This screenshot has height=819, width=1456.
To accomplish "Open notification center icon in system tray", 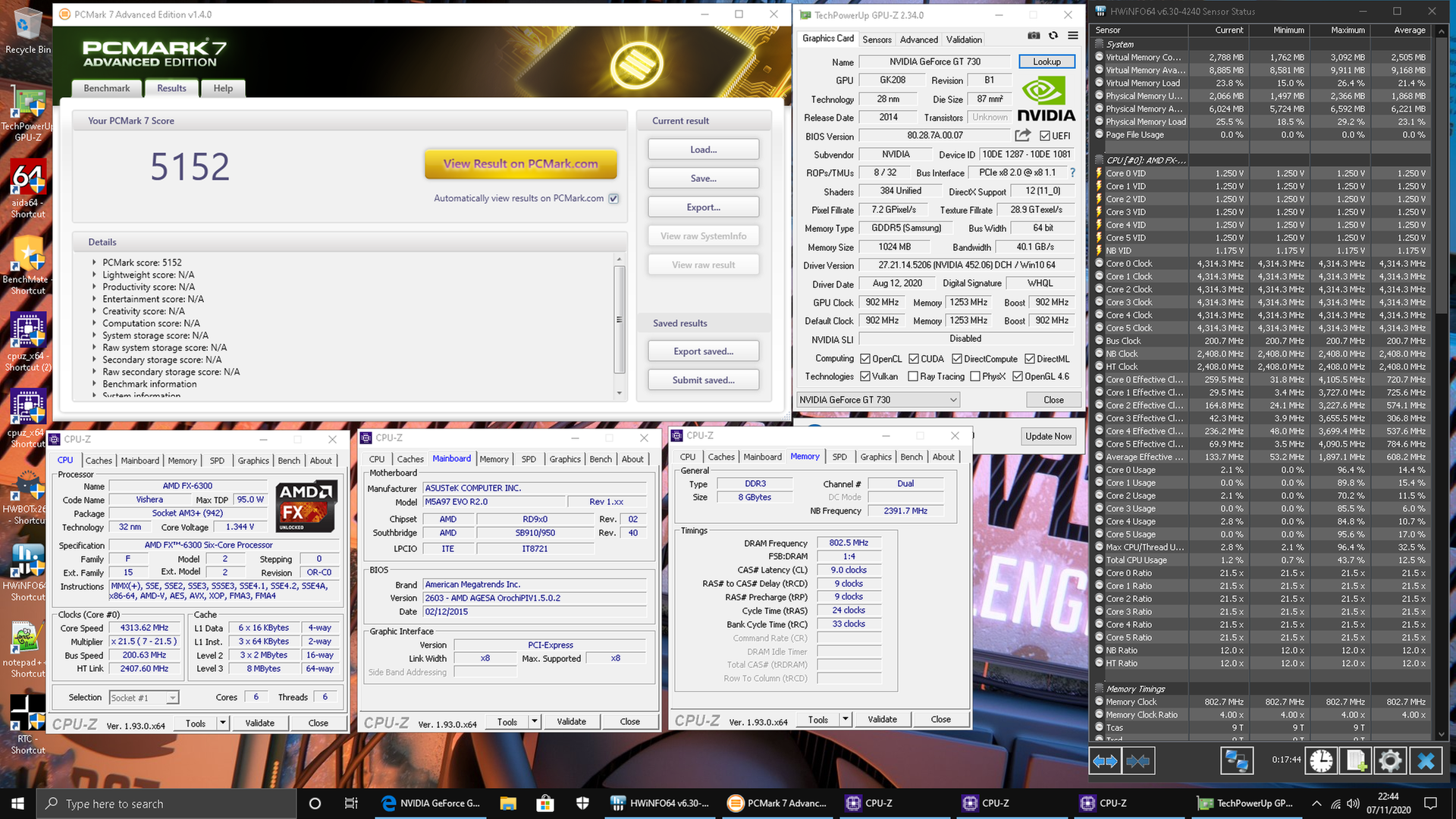I will tap(1430, 803).
